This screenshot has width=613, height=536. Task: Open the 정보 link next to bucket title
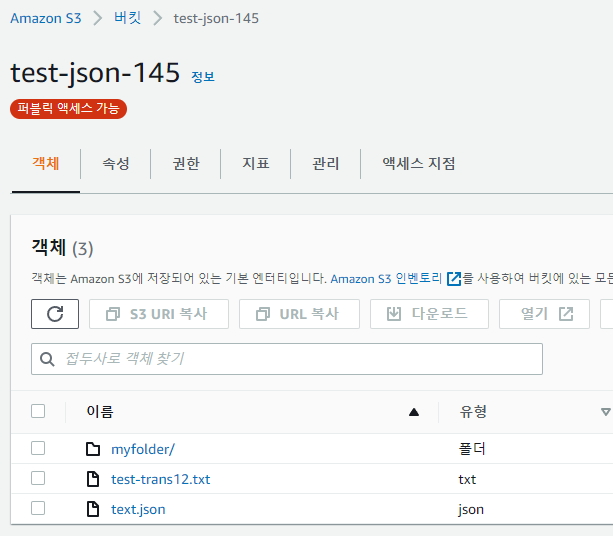click(203, 77)
